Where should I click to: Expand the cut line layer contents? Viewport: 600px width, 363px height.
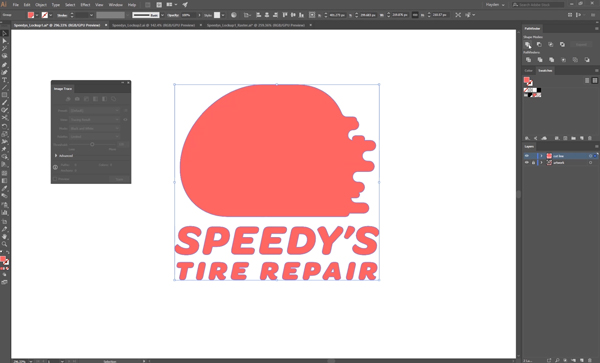coord(541,156)
